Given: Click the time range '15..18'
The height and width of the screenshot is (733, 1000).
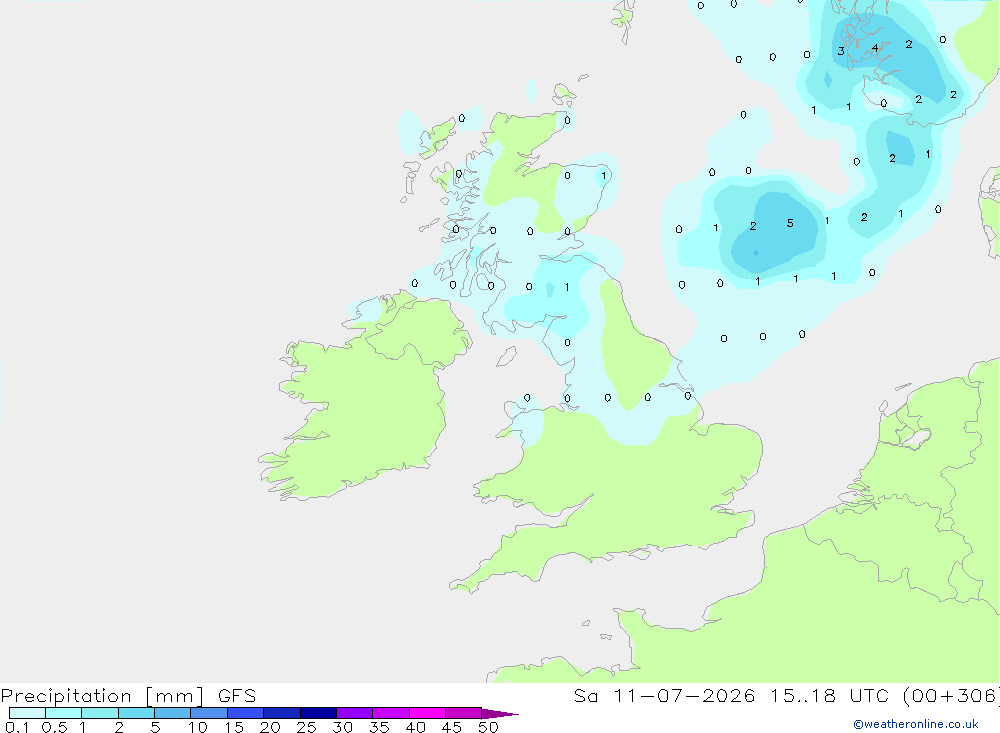Looking at the screenshot, I should point(802,695).
